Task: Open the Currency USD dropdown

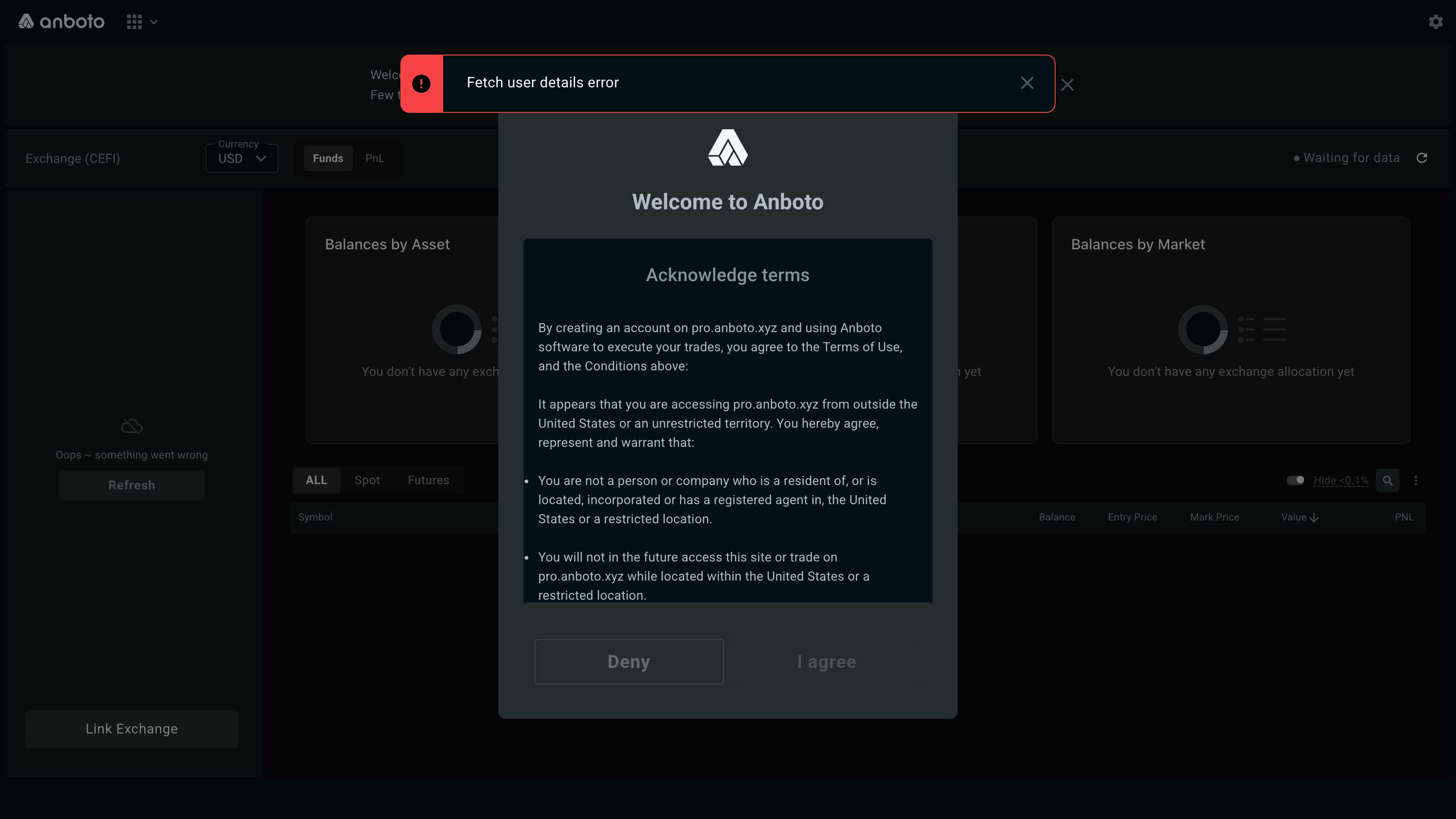Action: click(242, 158)
